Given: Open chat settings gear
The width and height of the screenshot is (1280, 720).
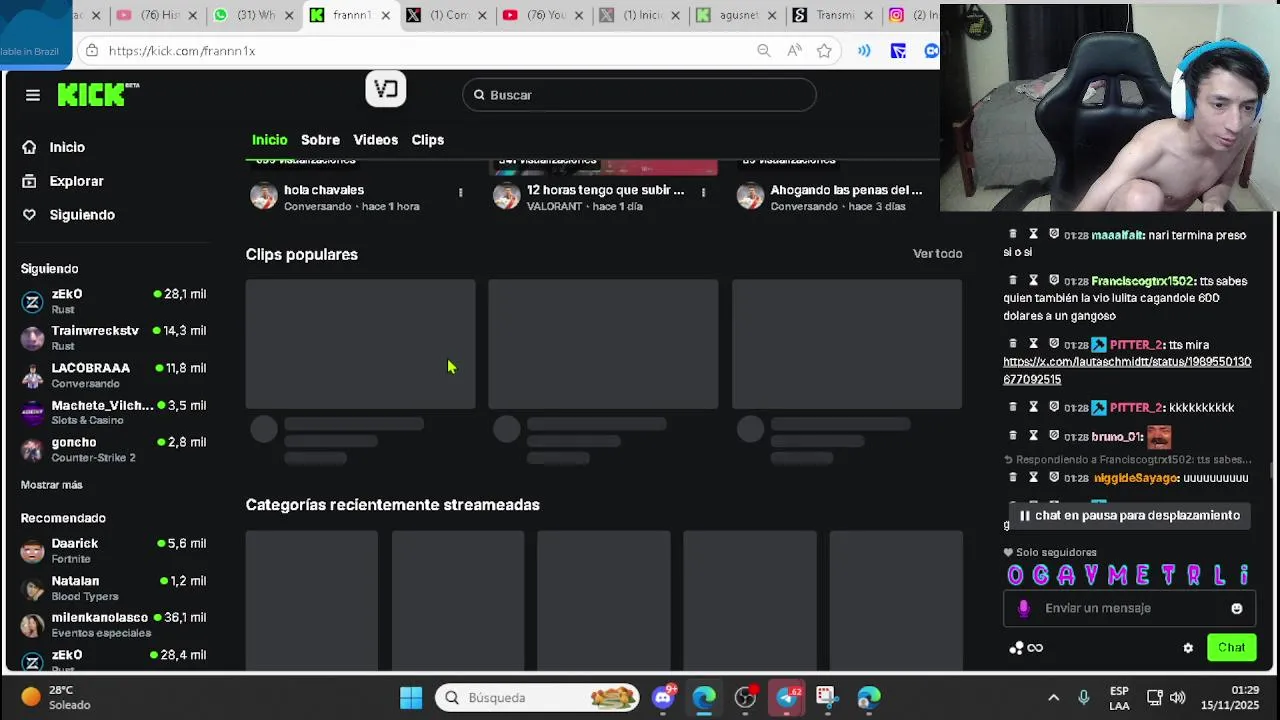Looking at the screenshot, I should [x=1188, y=648].
